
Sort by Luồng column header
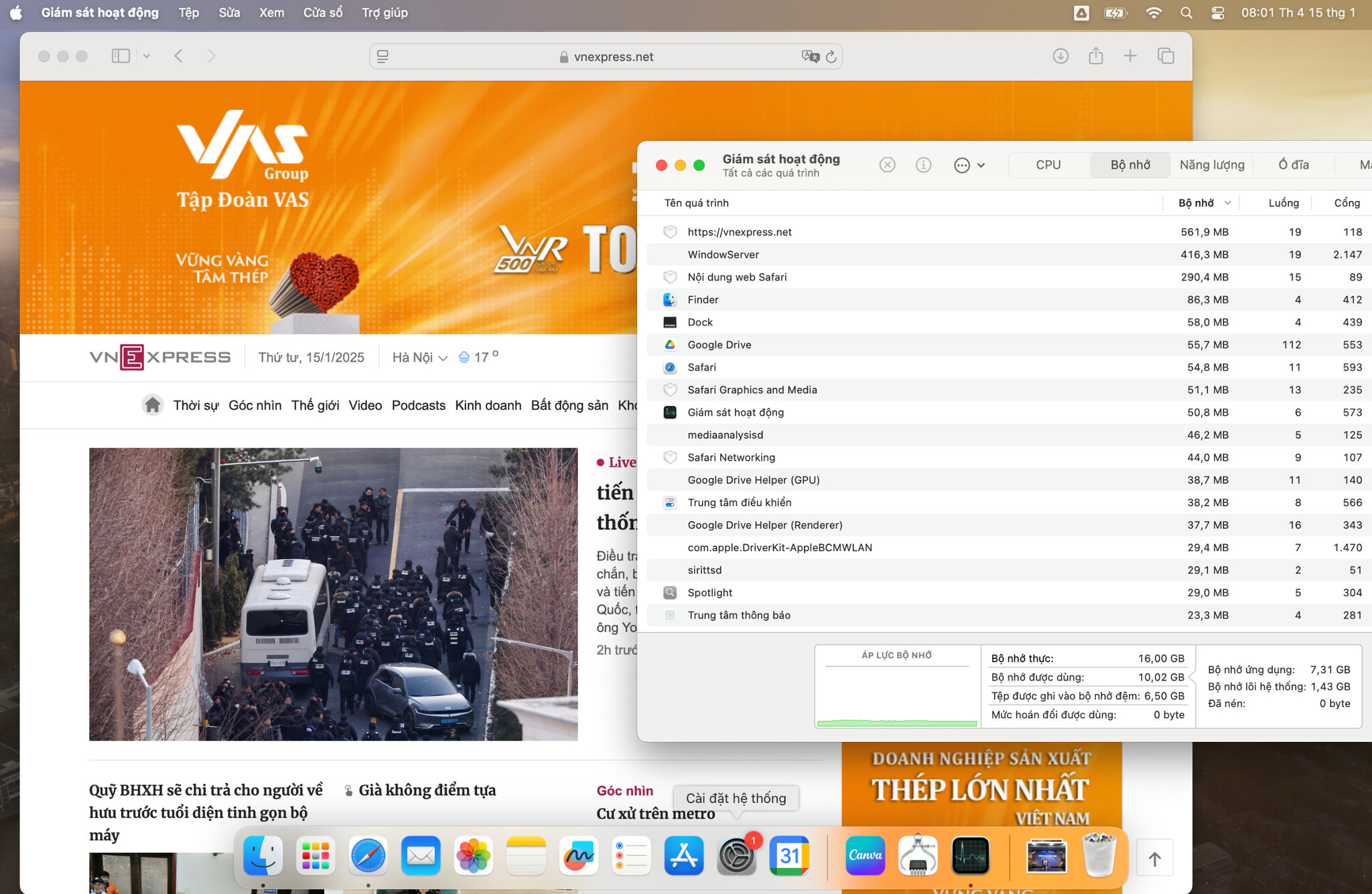tap(1283, 203)
